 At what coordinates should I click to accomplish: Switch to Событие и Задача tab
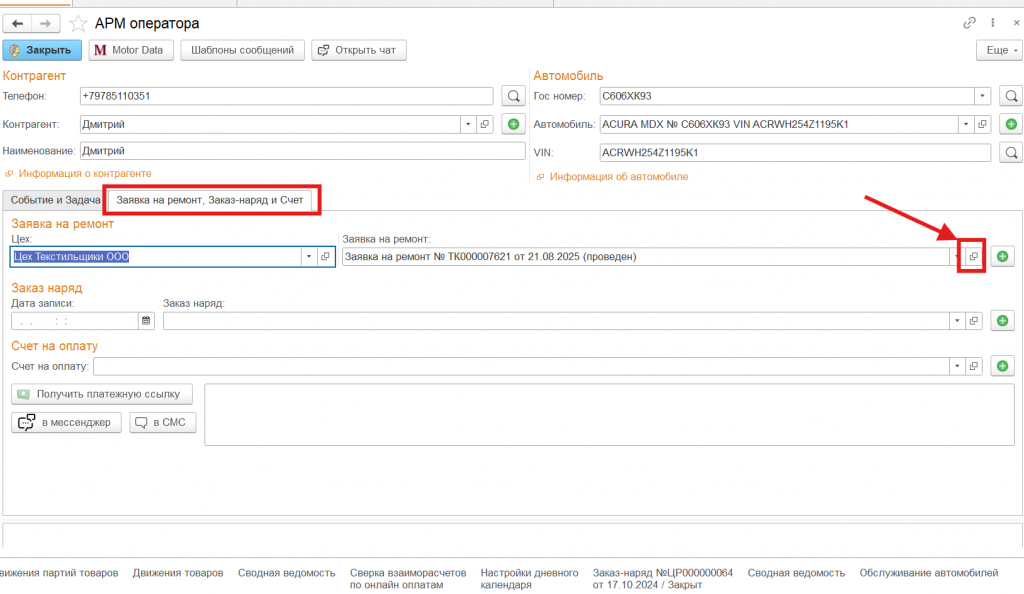pos(55,200)
